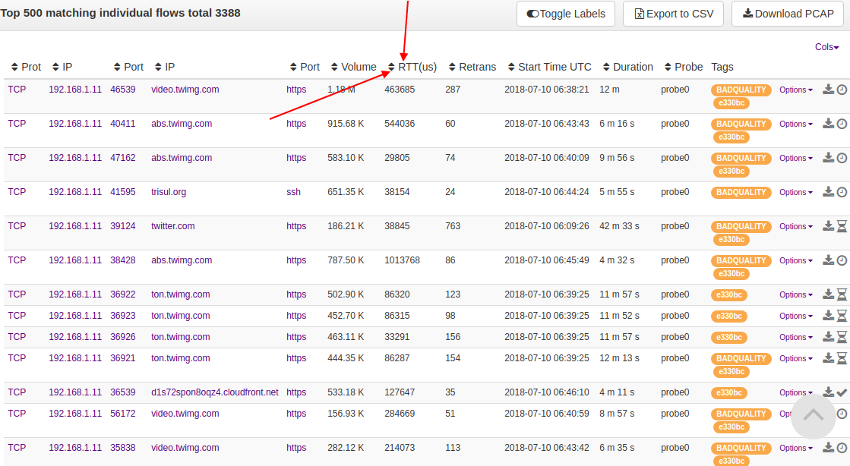Image resolution: width=850 pixels, height=466 pixels.
Task: Click clock icon on trisul.org ssh row
Action: pyautogui.click(x=842, y=192)
